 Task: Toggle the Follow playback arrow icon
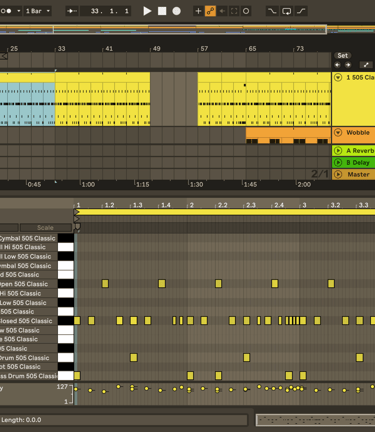(x=72, y=11)
